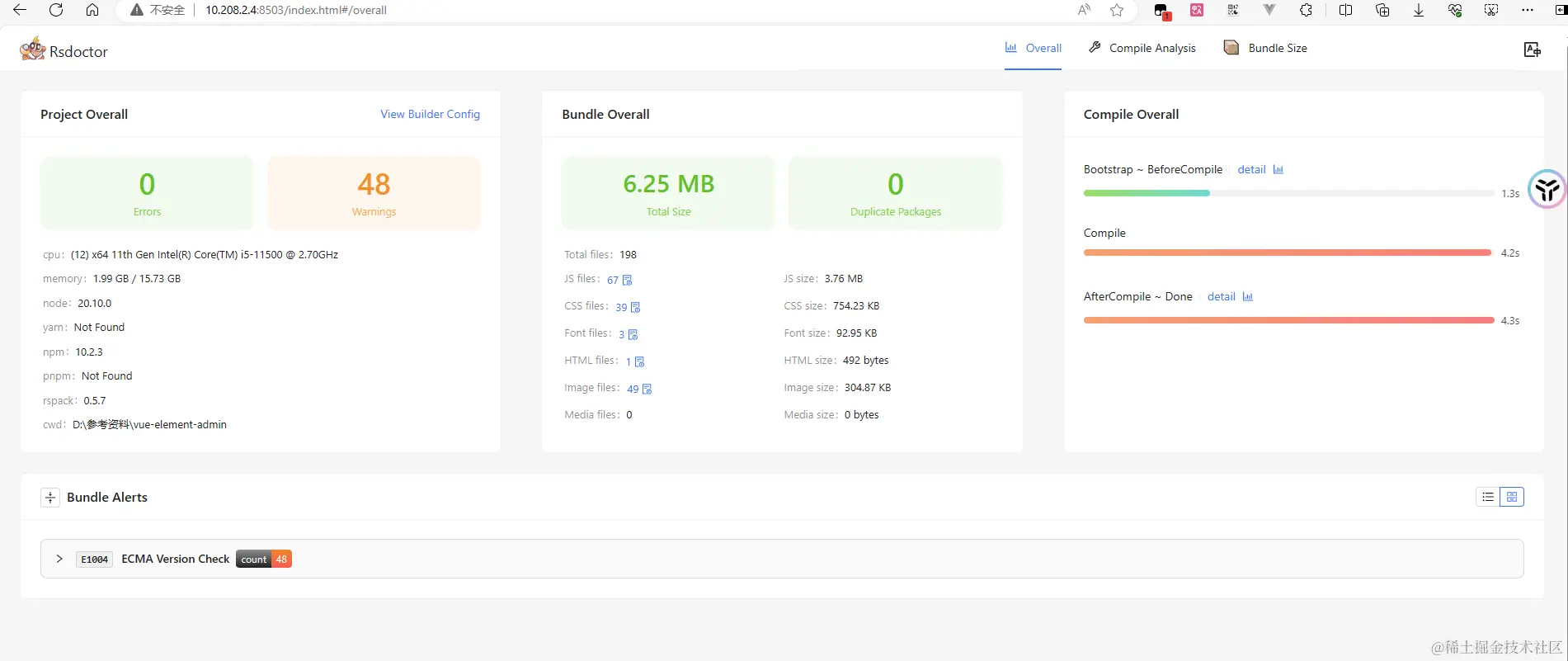Open the CSS files list icon beside 39

click(635, 307)
